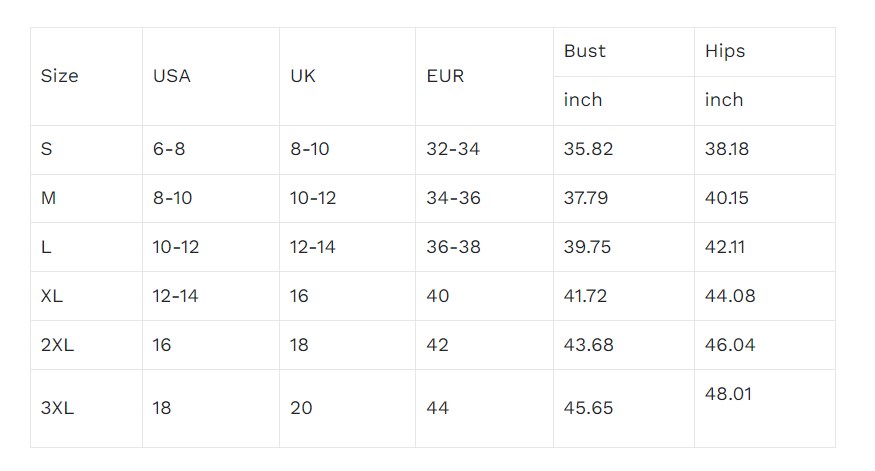Image resolution: width=875 pixels, height=471 pixels.
Task: Click the Size column header
Action: pos(59,76)
